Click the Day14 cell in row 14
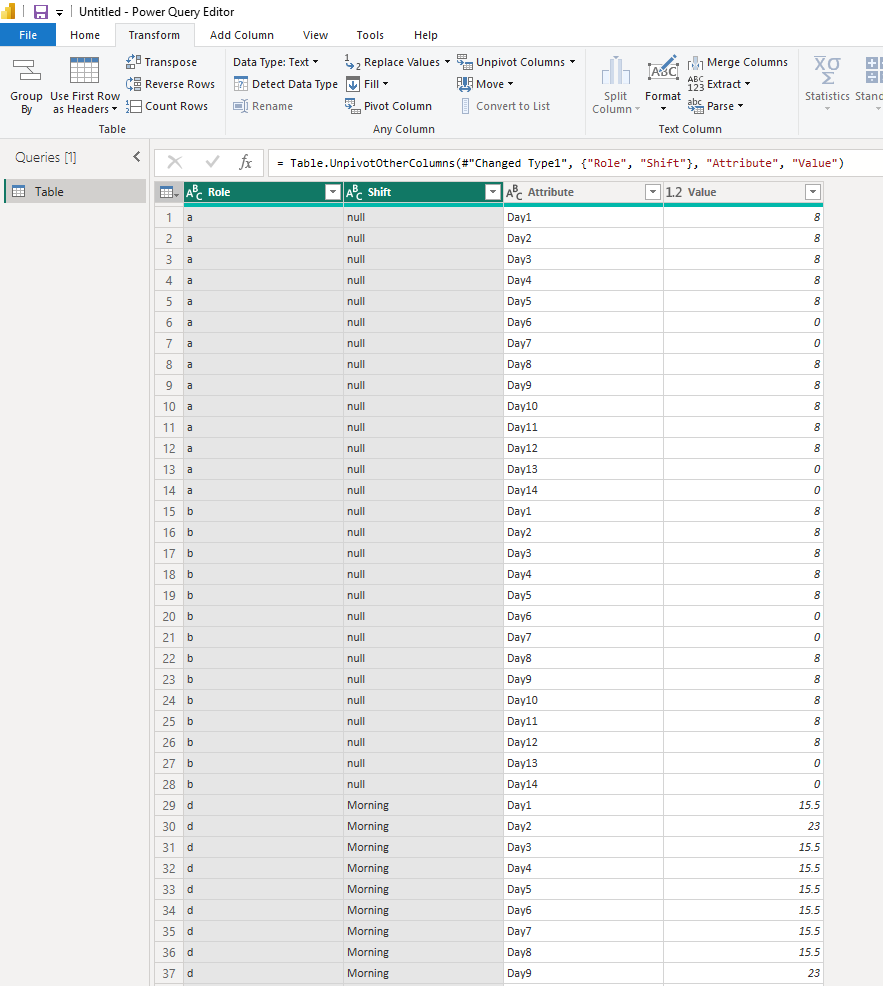This screenshot has width=883, height=986. click(583, 490)
